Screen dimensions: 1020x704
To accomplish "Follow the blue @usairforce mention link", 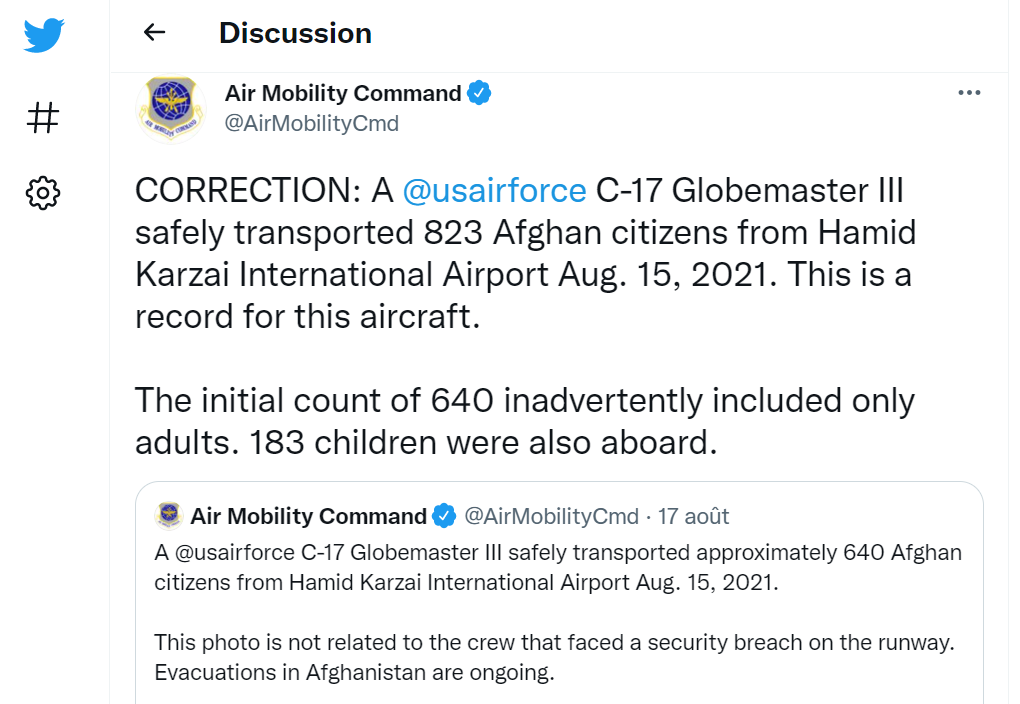I will 494,191.
